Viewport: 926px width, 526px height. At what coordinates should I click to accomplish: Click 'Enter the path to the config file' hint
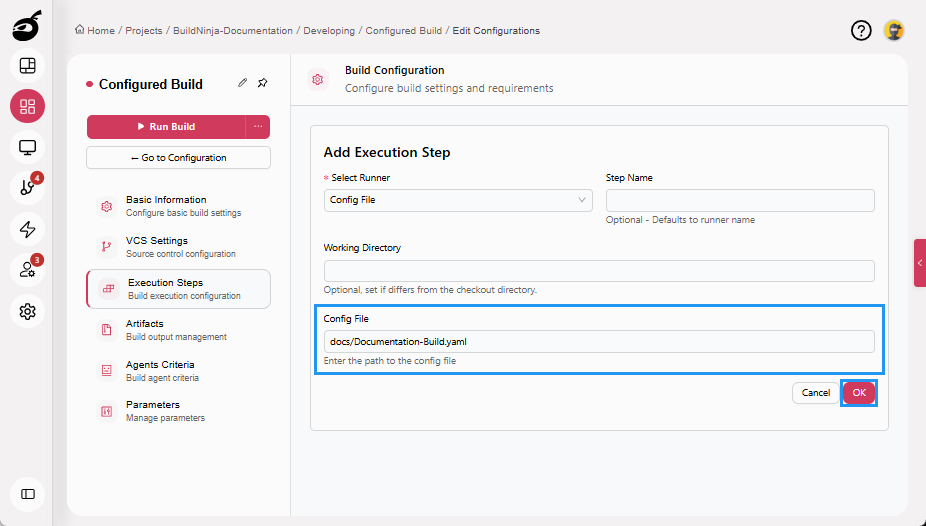point(390,361)
